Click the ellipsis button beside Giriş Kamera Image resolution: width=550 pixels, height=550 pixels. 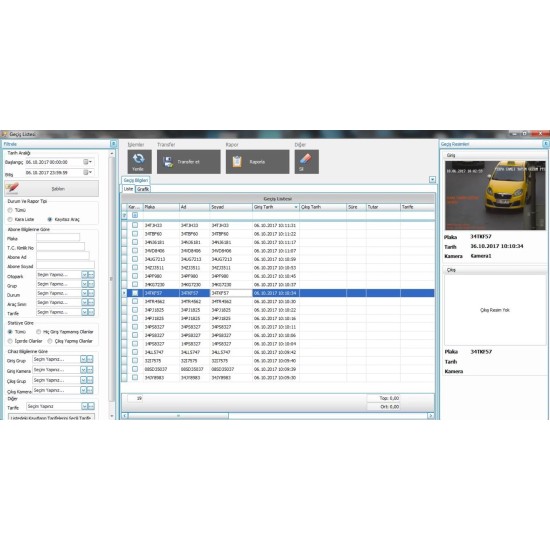click(x=90, y=370)
